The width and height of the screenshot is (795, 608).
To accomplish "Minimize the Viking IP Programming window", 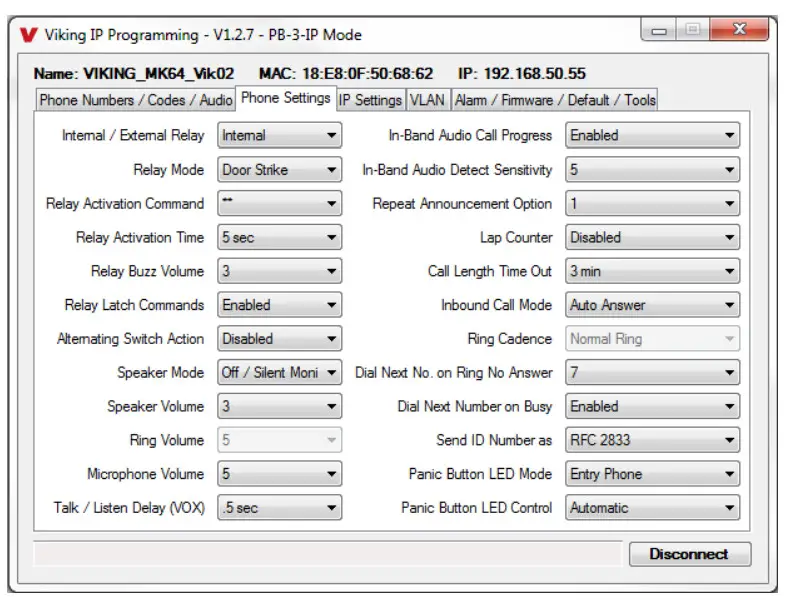I will pyautogui.click(x=659, y=30).
